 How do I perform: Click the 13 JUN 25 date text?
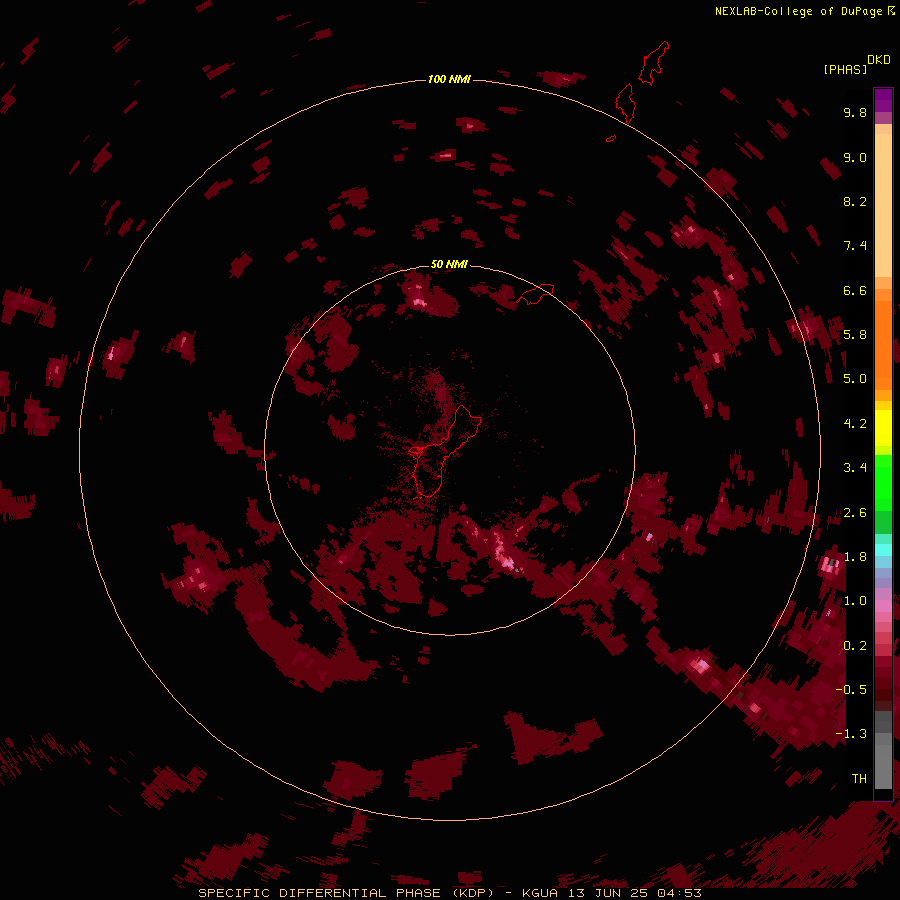[608, 893]
